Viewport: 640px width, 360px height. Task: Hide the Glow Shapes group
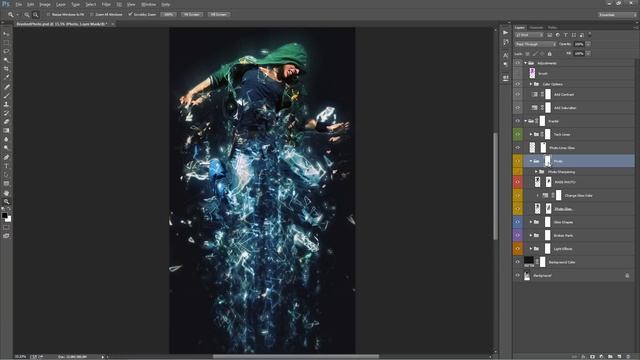(x=518, y=222)
